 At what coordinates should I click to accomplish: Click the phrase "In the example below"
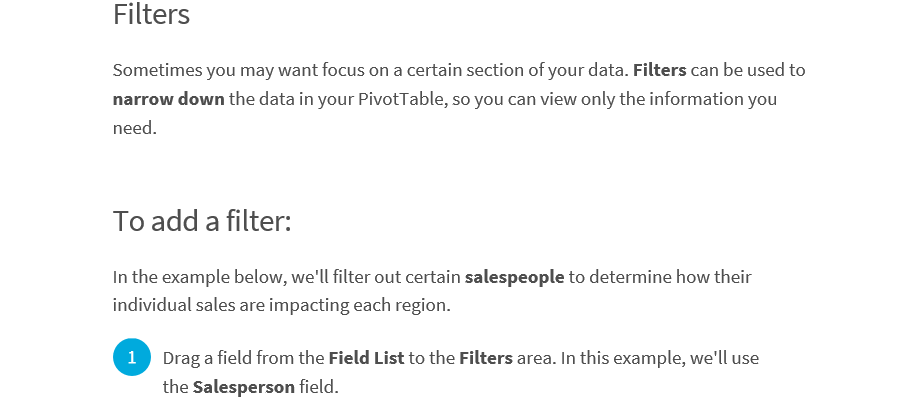click(200, 277)
